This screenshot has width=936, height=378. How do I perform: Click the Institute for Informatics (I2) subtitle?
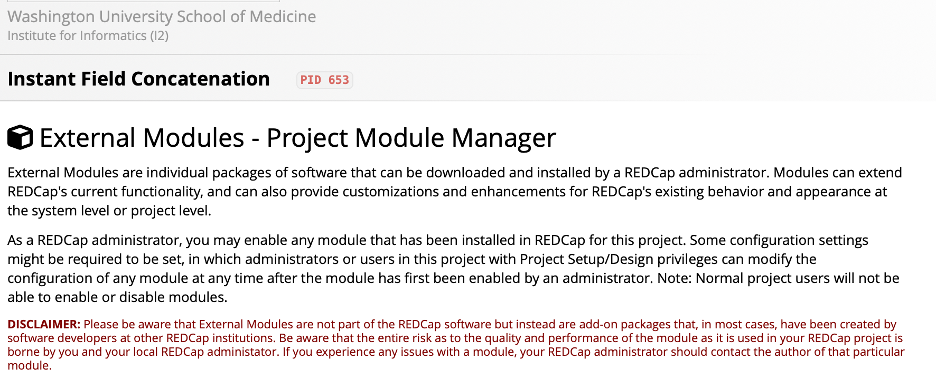tap(88, 36)
